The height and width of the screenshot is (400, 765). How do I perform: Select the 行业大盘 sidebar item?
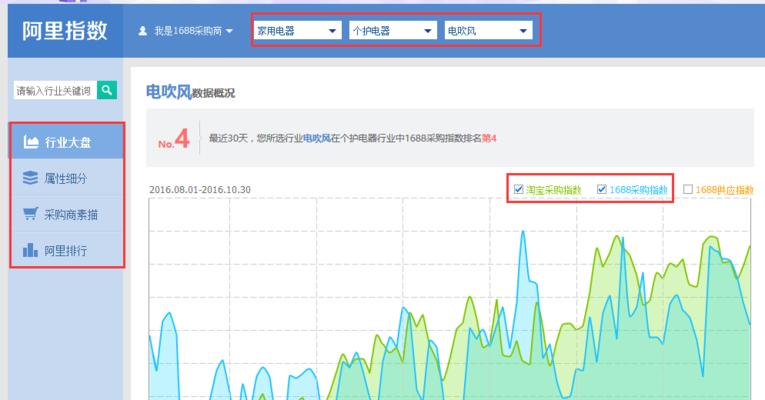pos(67,142)
